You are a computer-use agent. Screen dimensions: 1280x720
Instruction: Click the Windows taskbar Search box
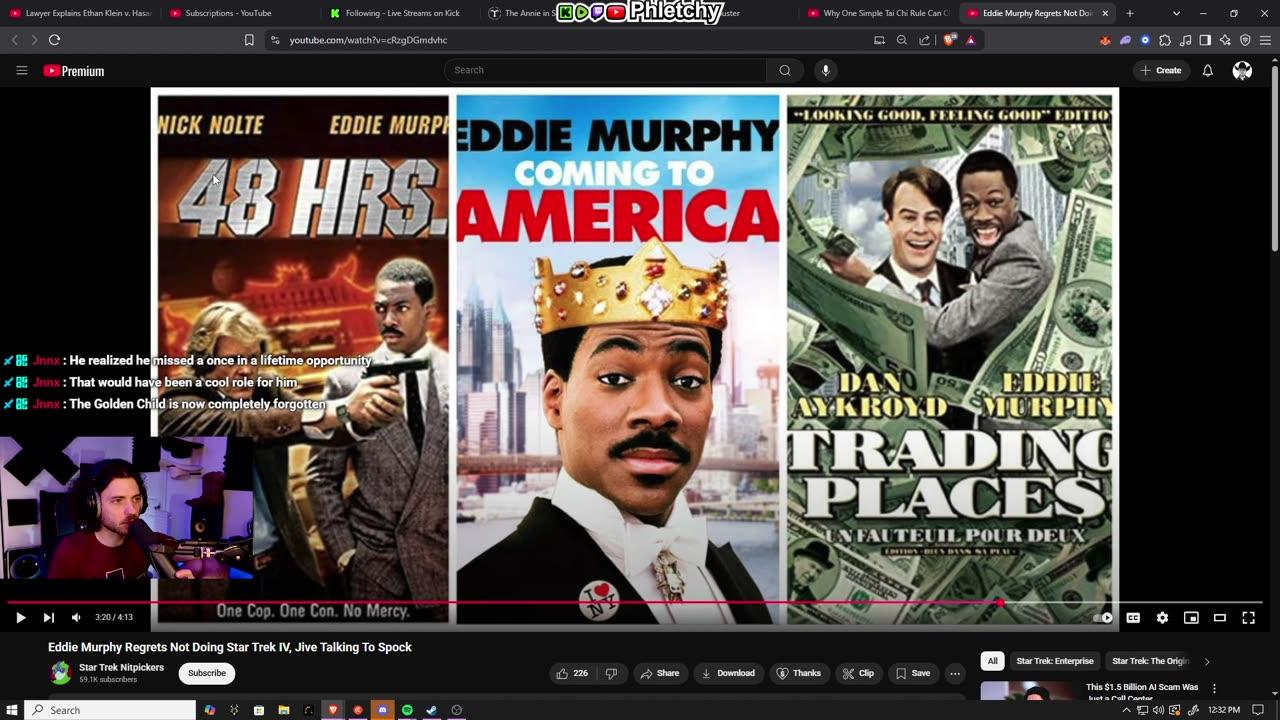tap(111, 710)
